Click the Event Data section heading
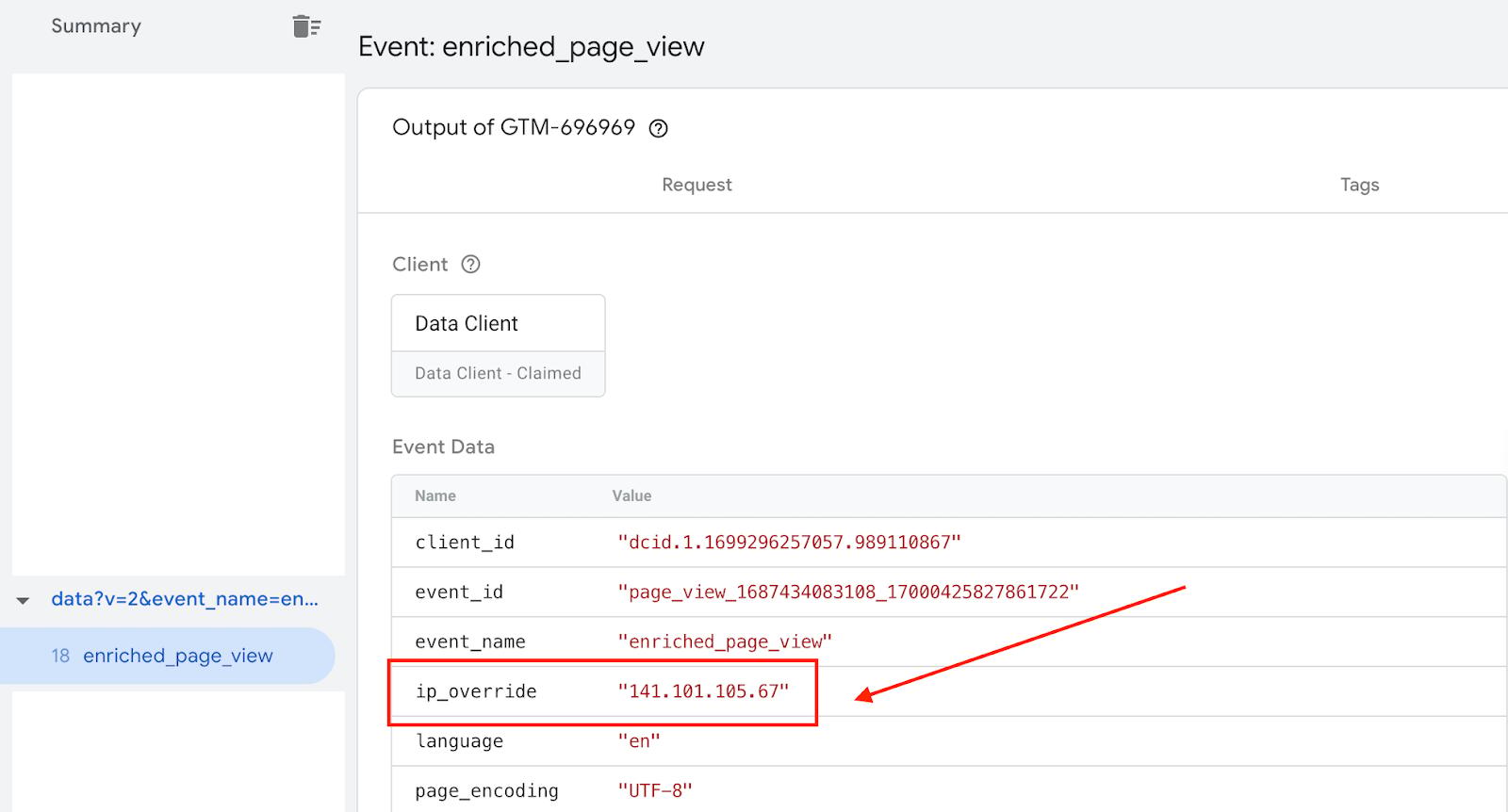This screenshot has height=812, width=1508. 443,447
